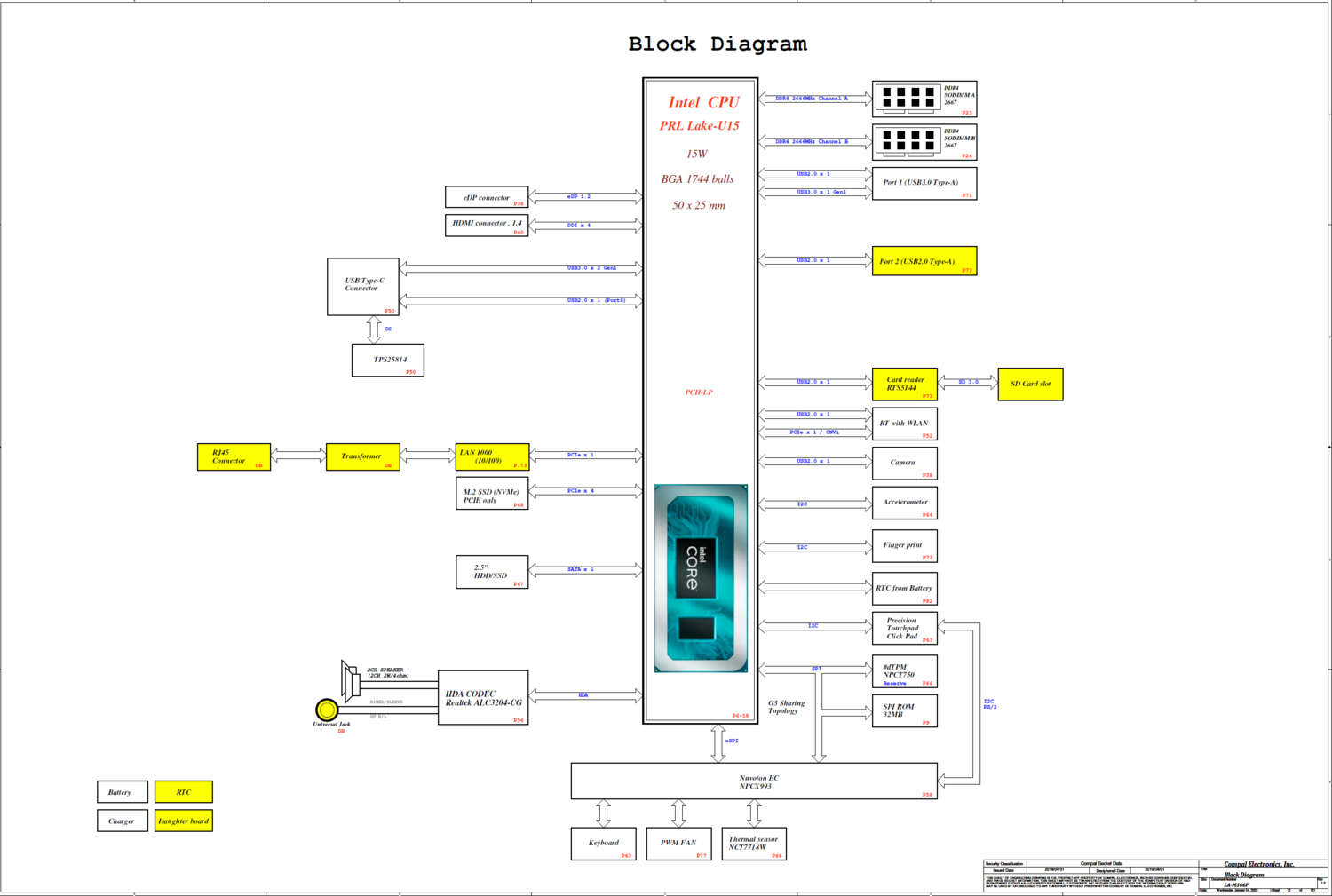Select the eDP connector block
The image size is (1332, 896).
487,197
